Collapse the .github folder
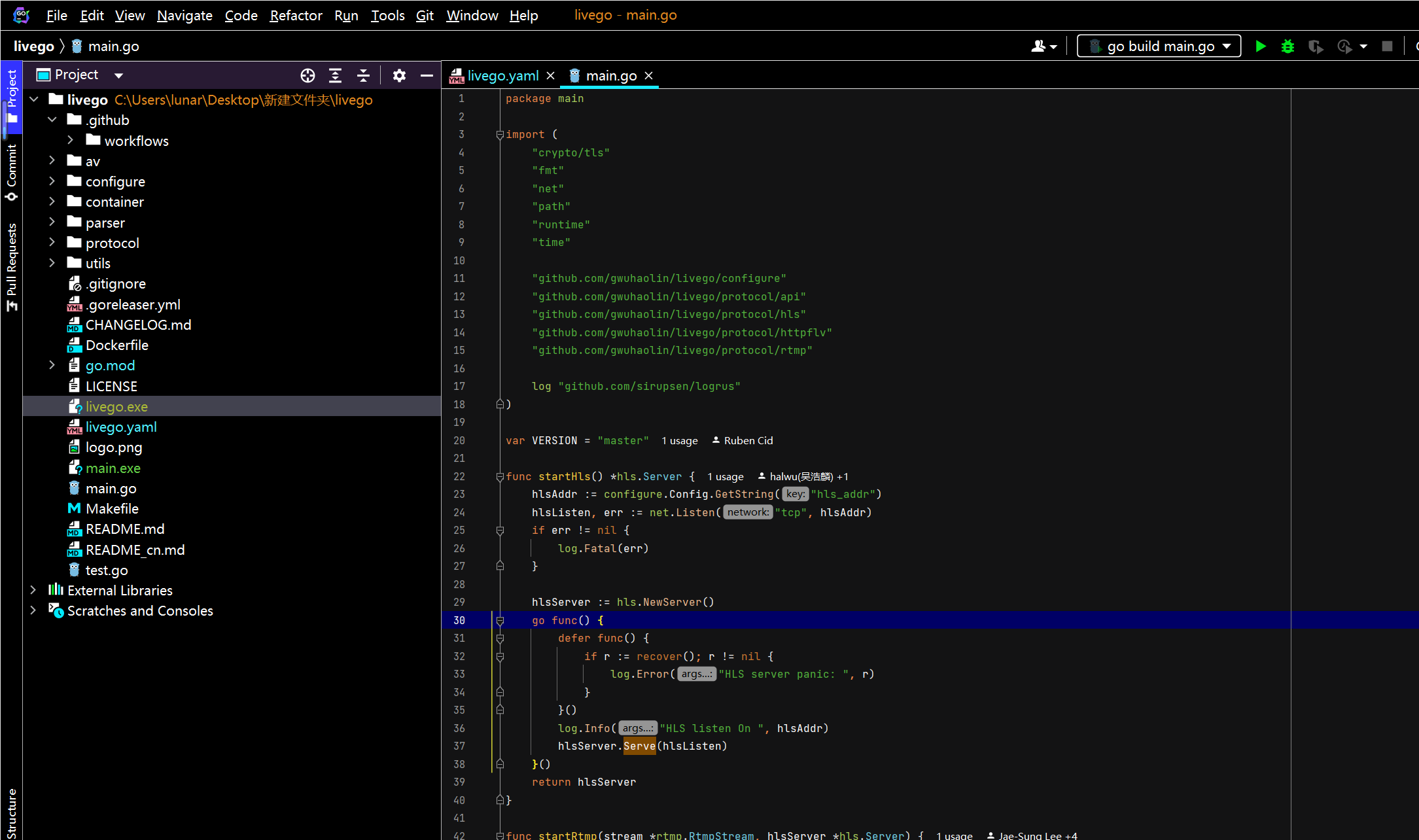 [52, 120]
